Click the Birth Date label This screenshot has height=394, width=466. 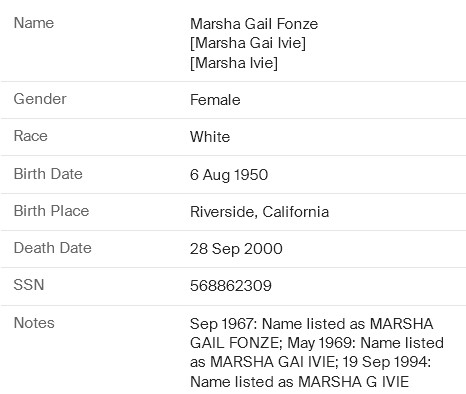pos(48,174)
